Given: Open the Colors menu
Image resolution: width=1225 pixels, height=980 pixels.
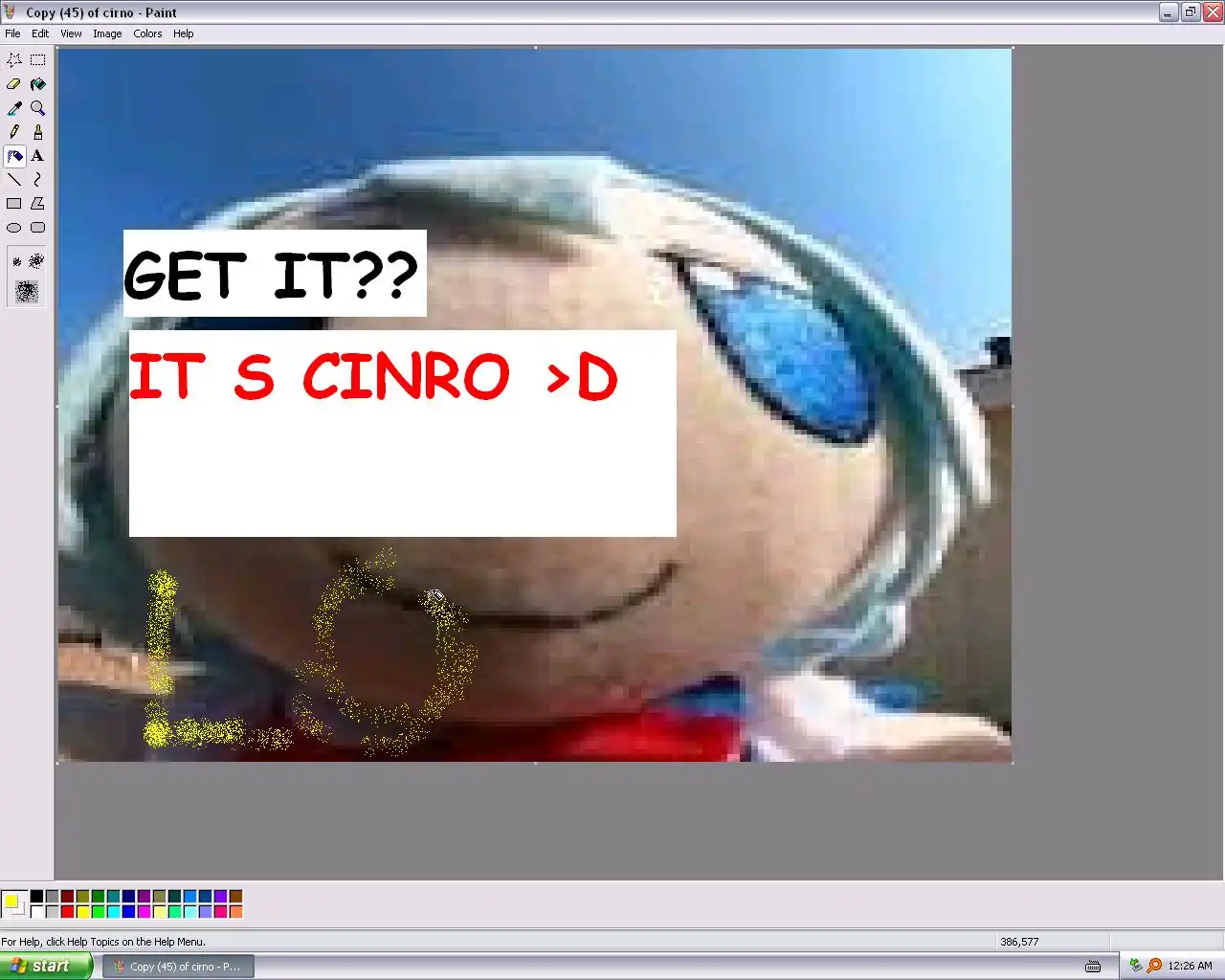Looking at the screenshot, I should tap(147, 33).
